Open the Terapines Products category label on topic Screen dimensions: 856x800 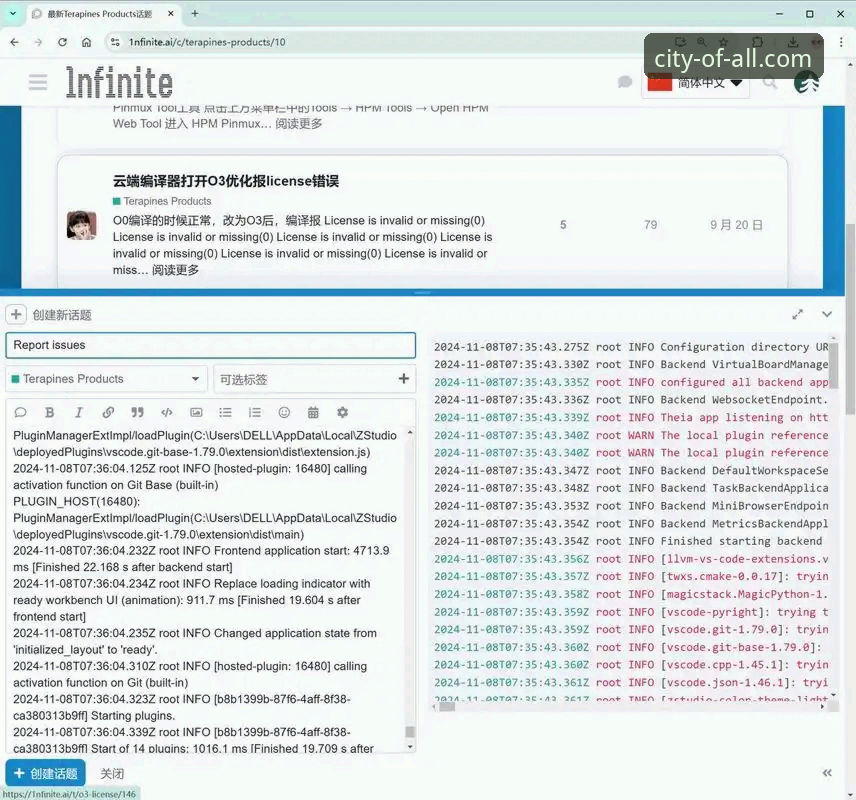[162, 201]
